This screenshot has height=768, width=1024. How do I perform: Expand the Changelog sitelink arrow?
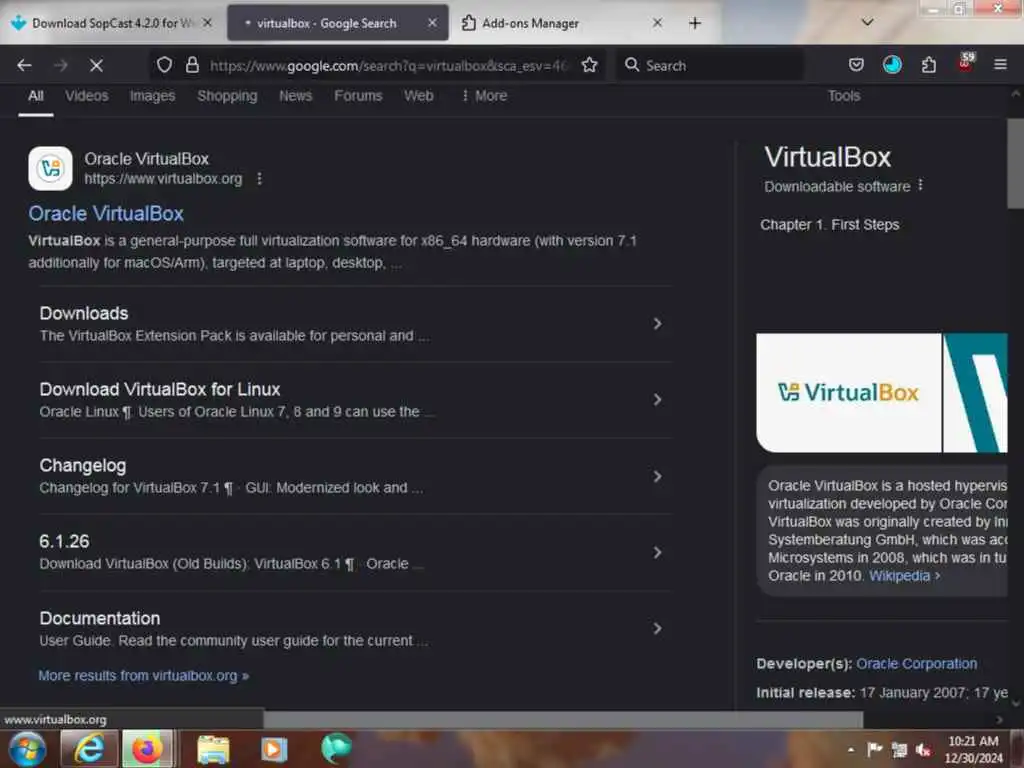[x=657, y=477]
